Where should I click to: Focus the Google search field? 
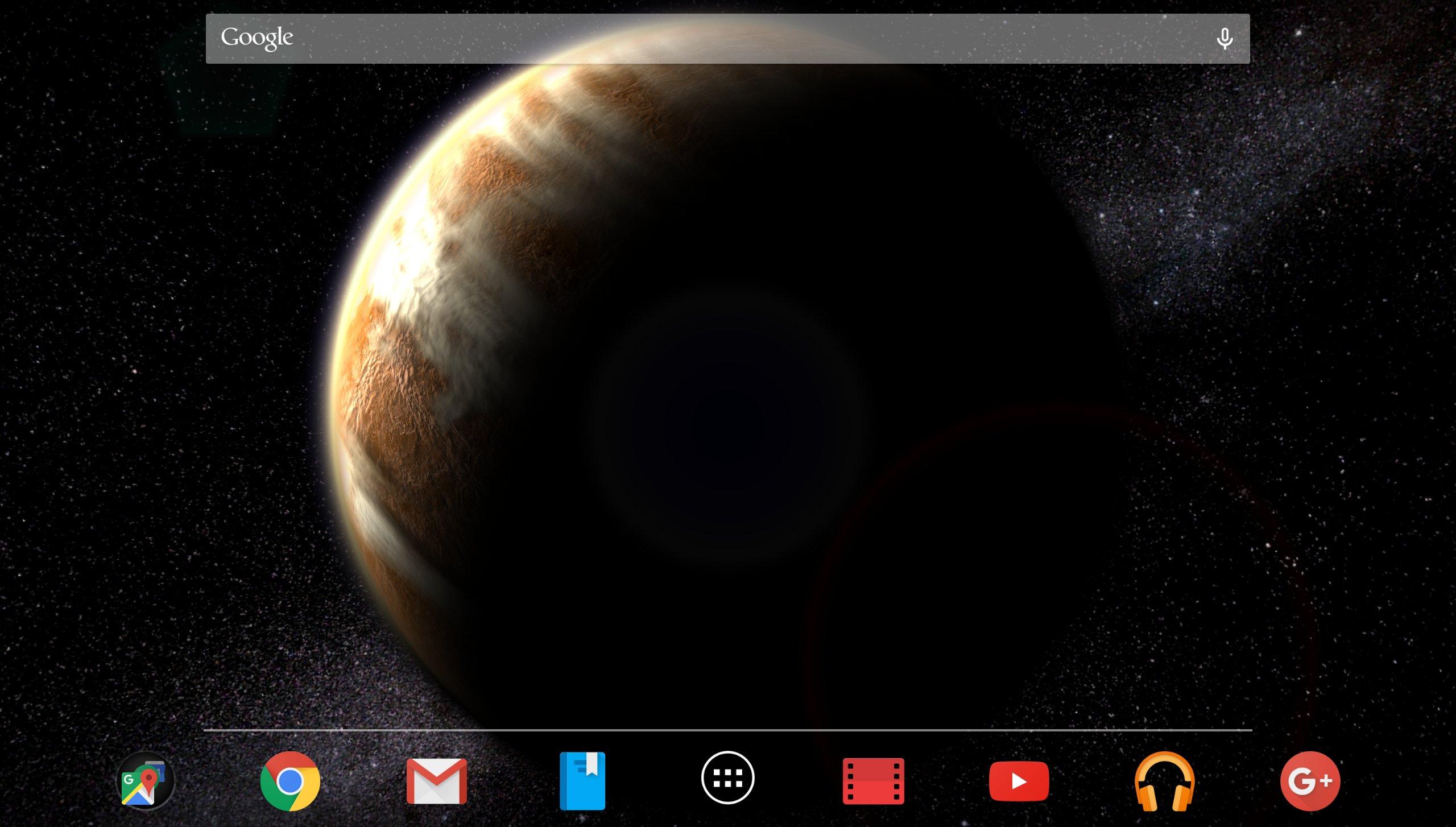[728, 39]
